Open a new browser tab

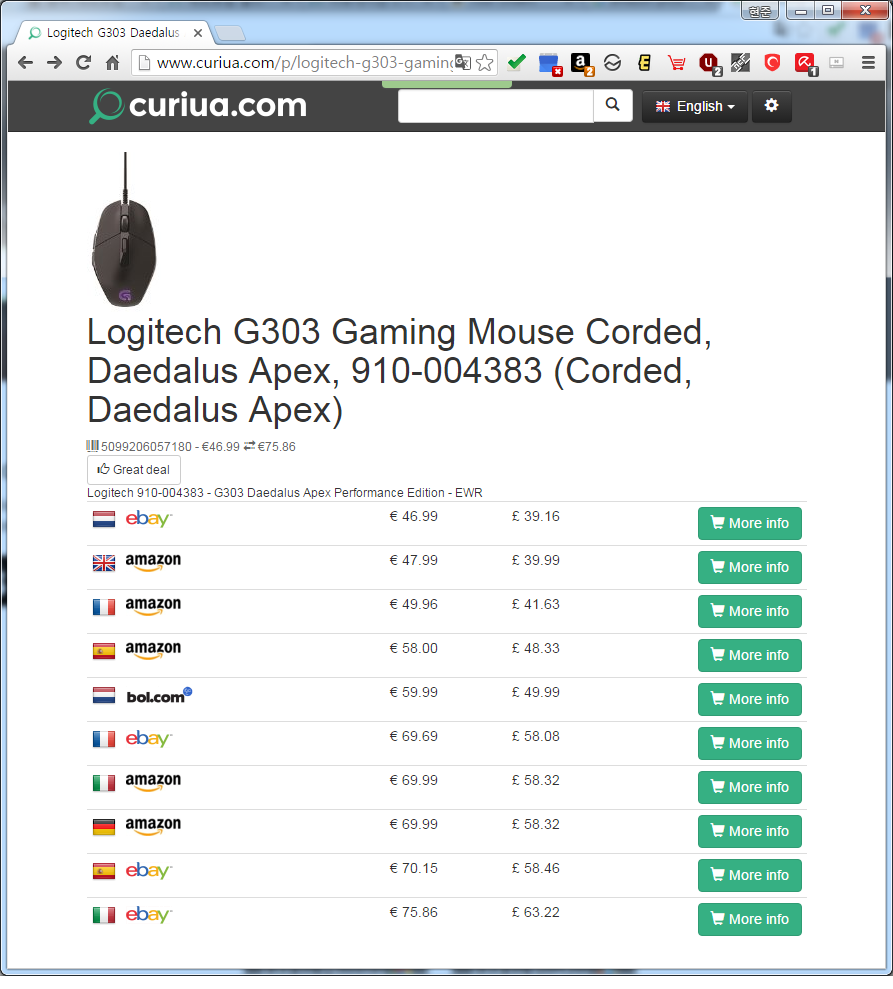tap(230, 34)
